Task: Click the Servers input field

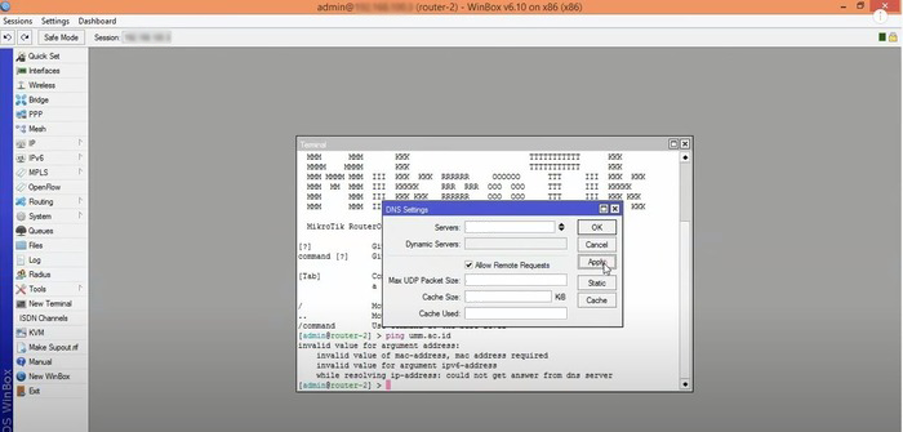Action: point(510,227)
